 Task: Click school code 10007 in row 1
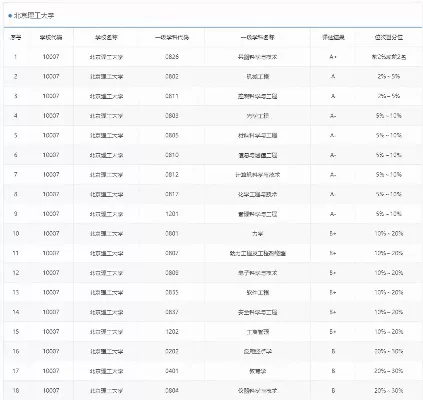coord(51,57)
